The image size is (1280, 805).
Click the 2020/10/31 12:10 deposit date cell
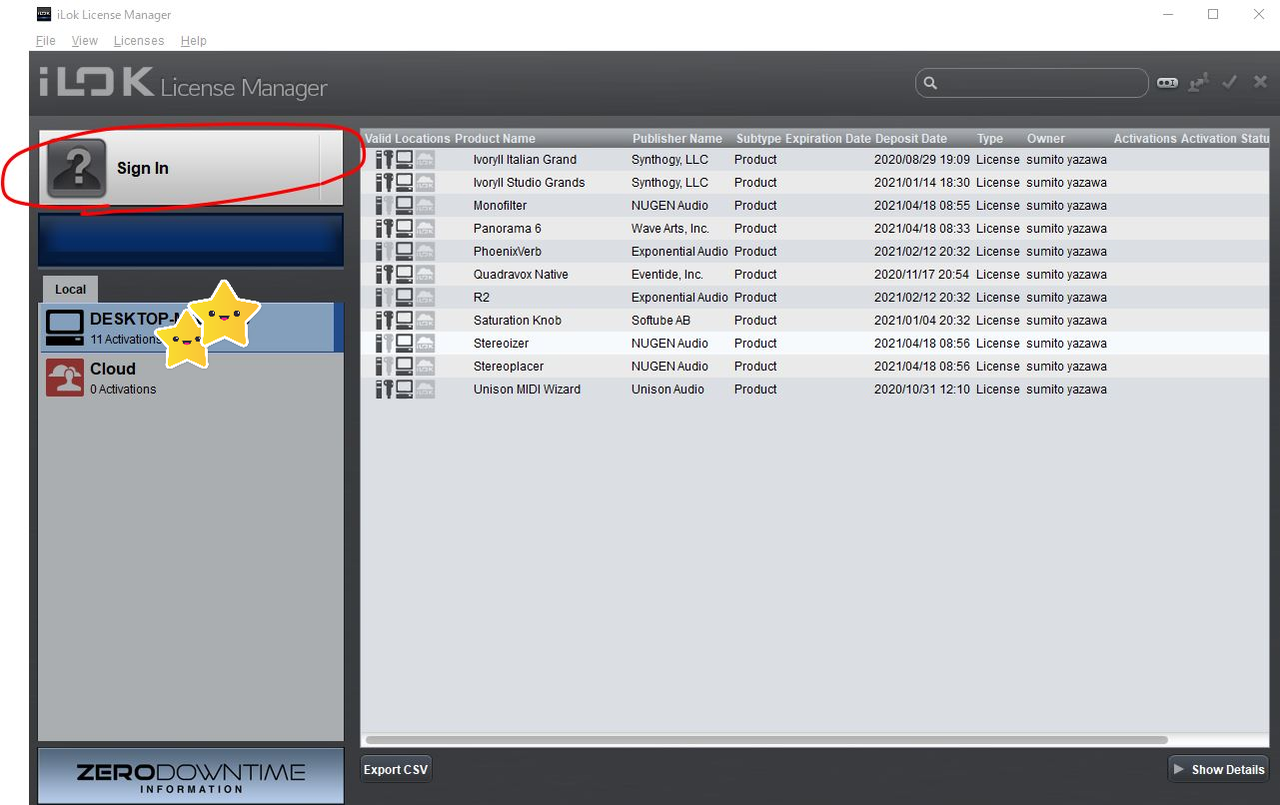pos(922,389)
